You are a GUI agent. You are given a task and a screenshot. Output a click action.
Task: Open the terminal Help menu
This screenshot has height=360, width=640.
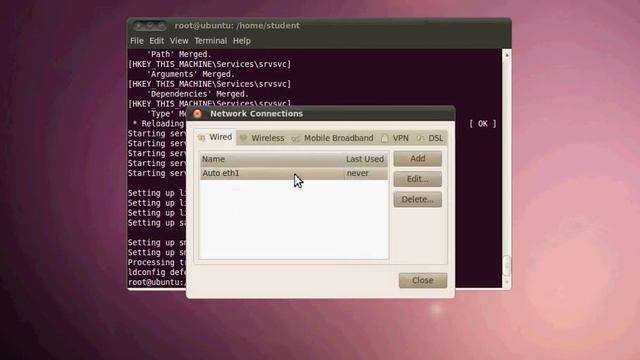[242, 41]
